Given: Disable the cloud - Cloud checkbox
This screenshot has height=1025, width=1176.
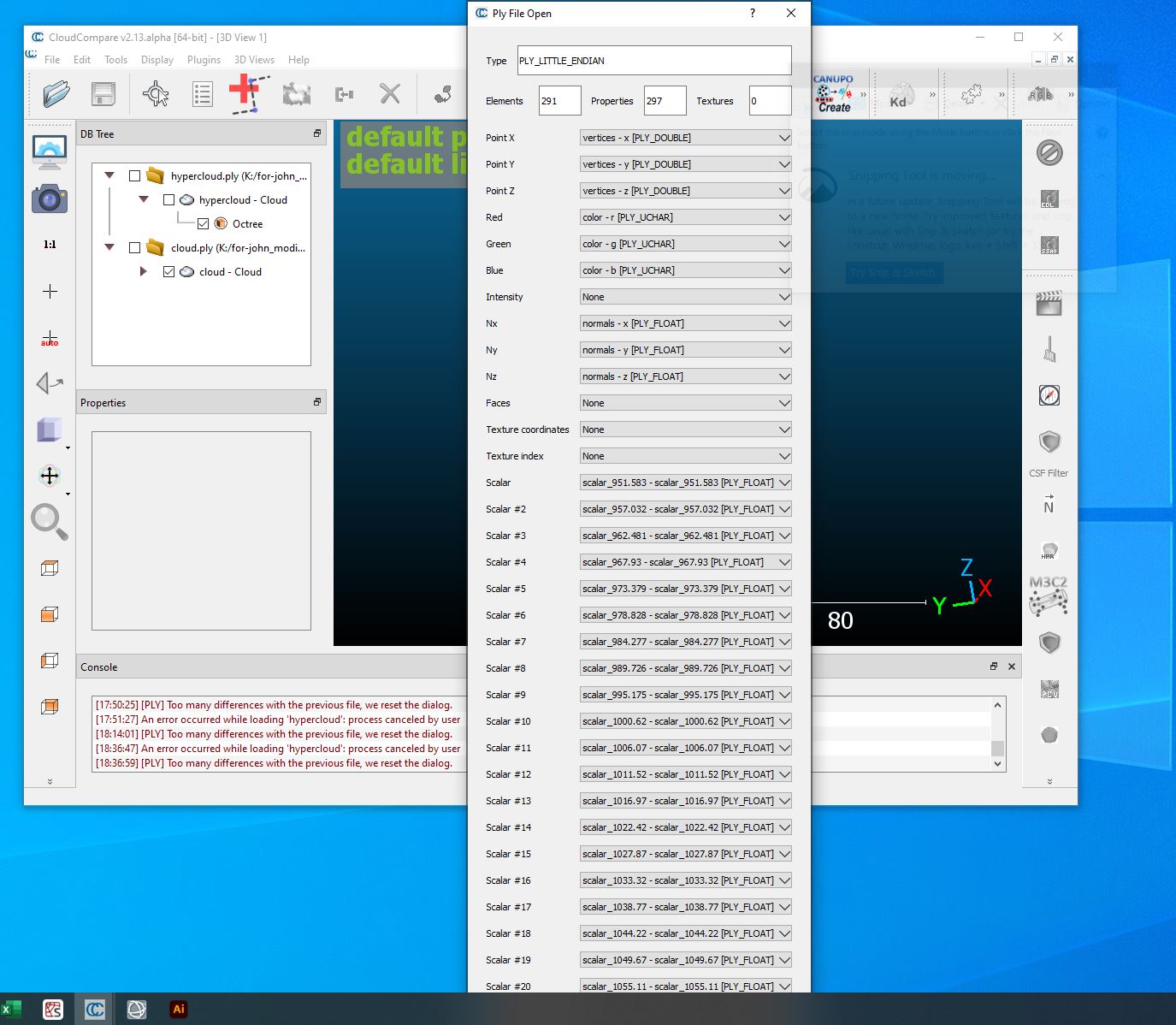Looking at the screenshot, I should (169, 271).
